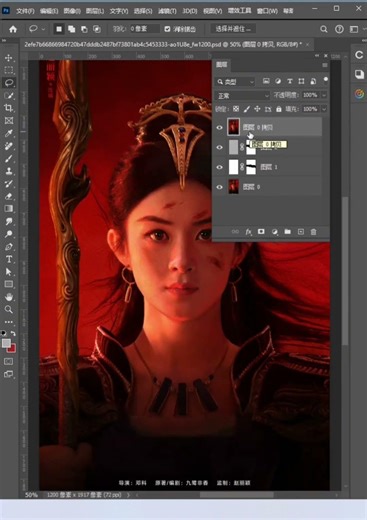
Task: Hide the 图层 1 layer
Action: (x=219, y=167)
